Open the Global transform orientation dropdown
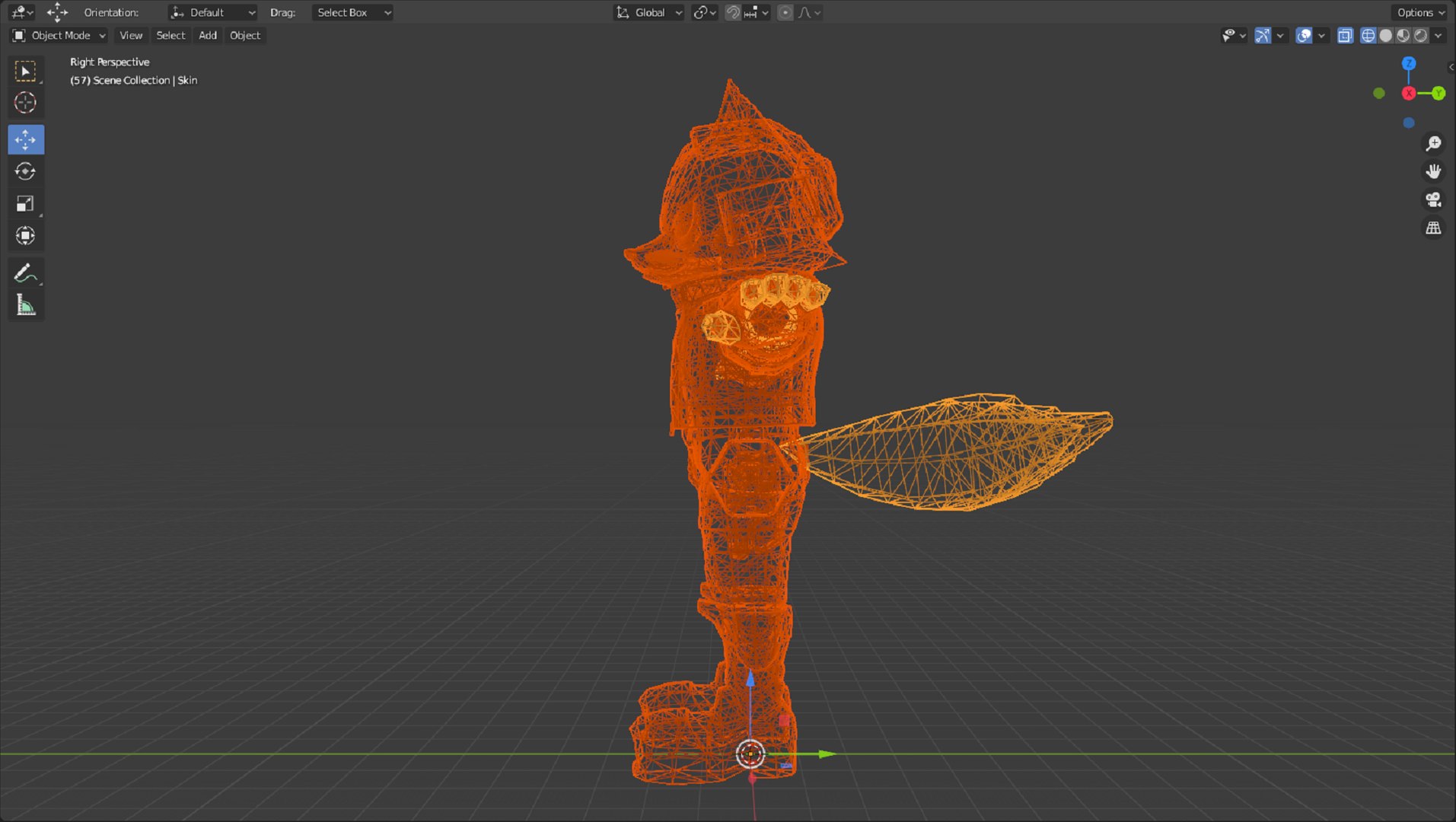 [648, 12]
